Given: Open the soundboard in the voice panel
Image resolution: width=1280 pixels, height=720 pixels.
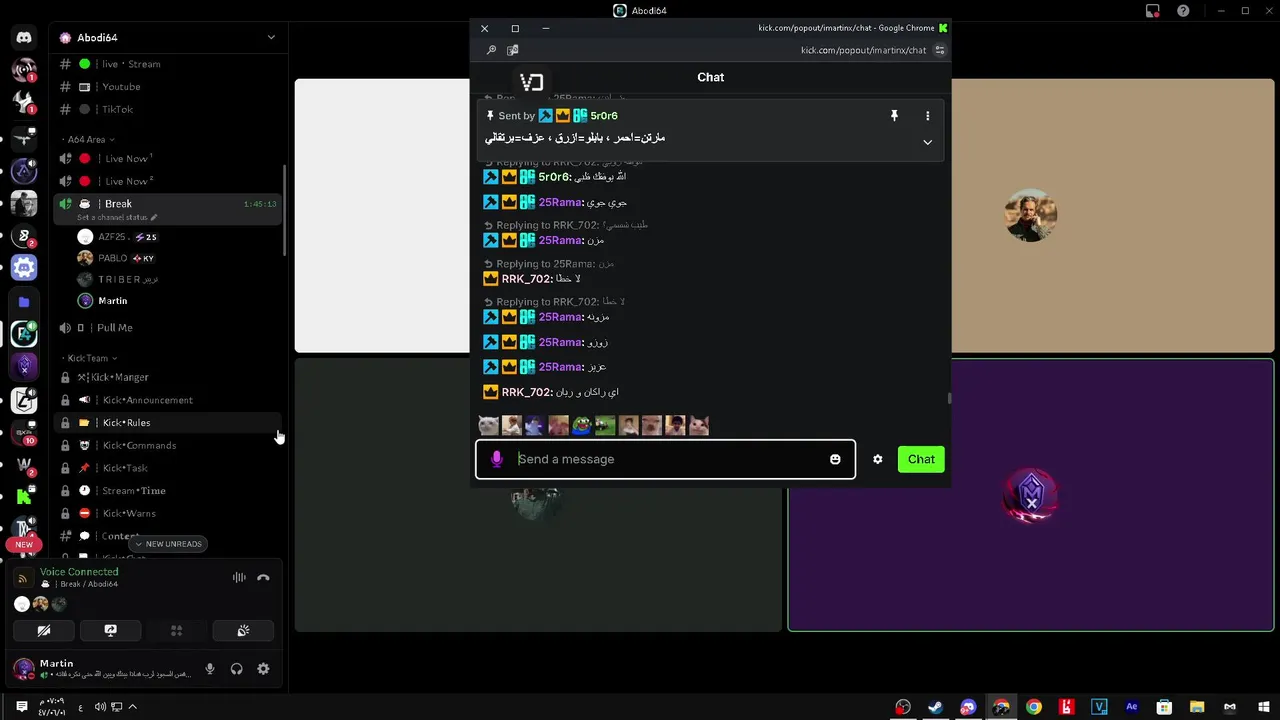Looking at the screenshot, I should coord(243,631).
